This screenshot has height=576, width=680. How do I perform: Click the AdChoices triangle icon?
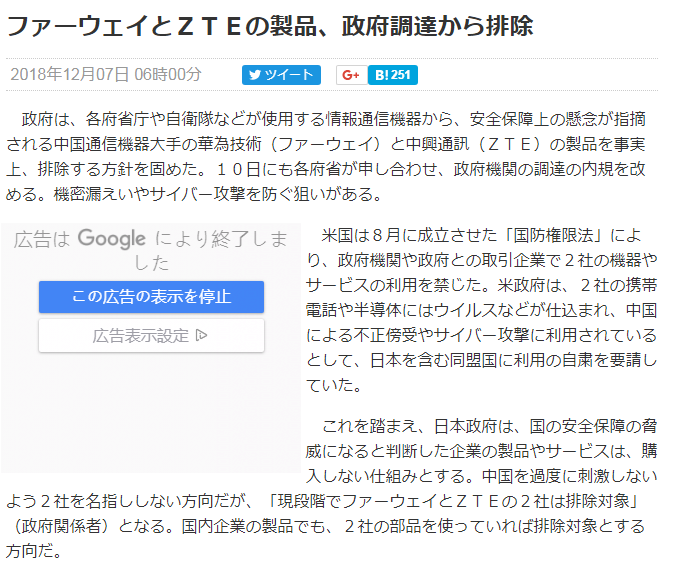point(202,336)
